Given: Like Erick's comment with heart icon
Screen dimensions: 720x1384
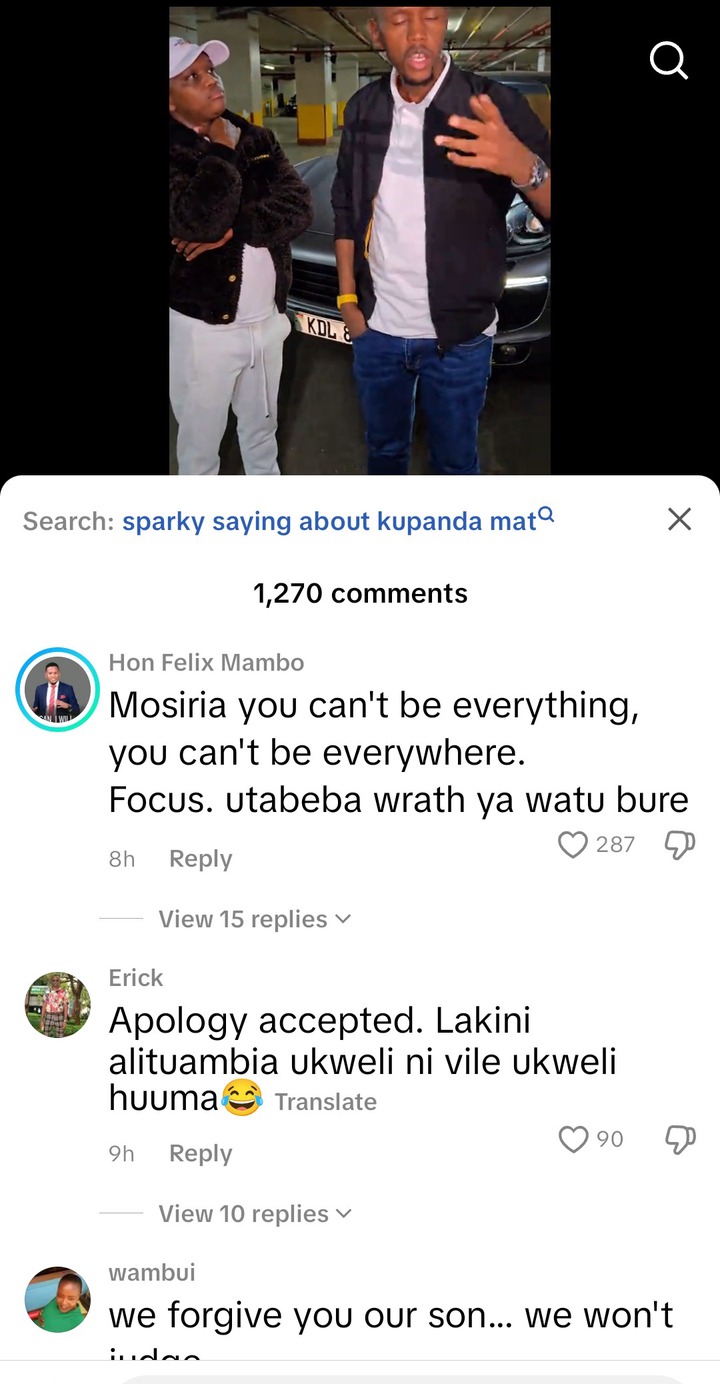Looking at the screenshot, I should [x=573, y=1139].
